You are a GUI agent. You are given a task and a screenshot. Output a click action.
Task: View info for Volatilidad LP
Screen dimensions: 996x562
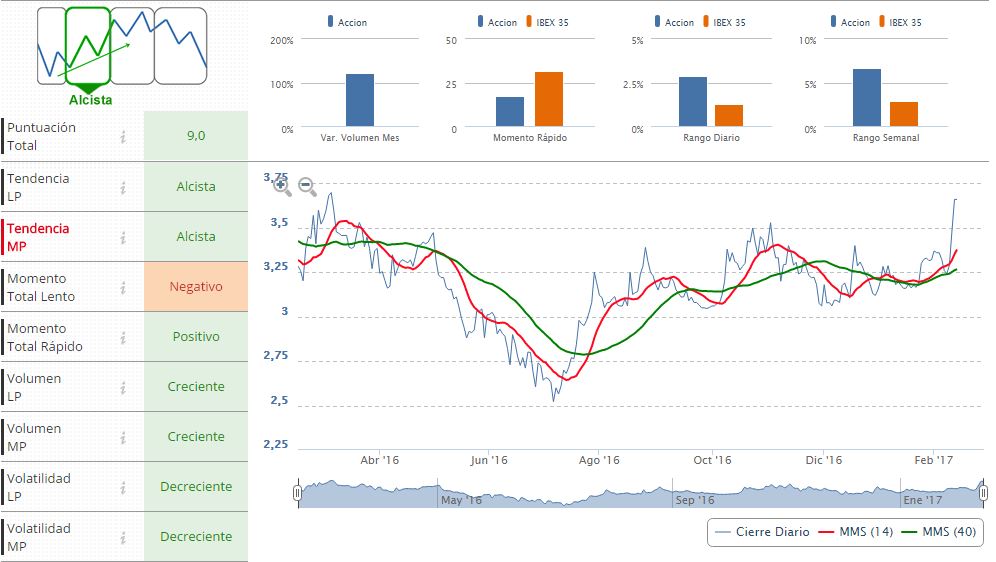point(123,488)
